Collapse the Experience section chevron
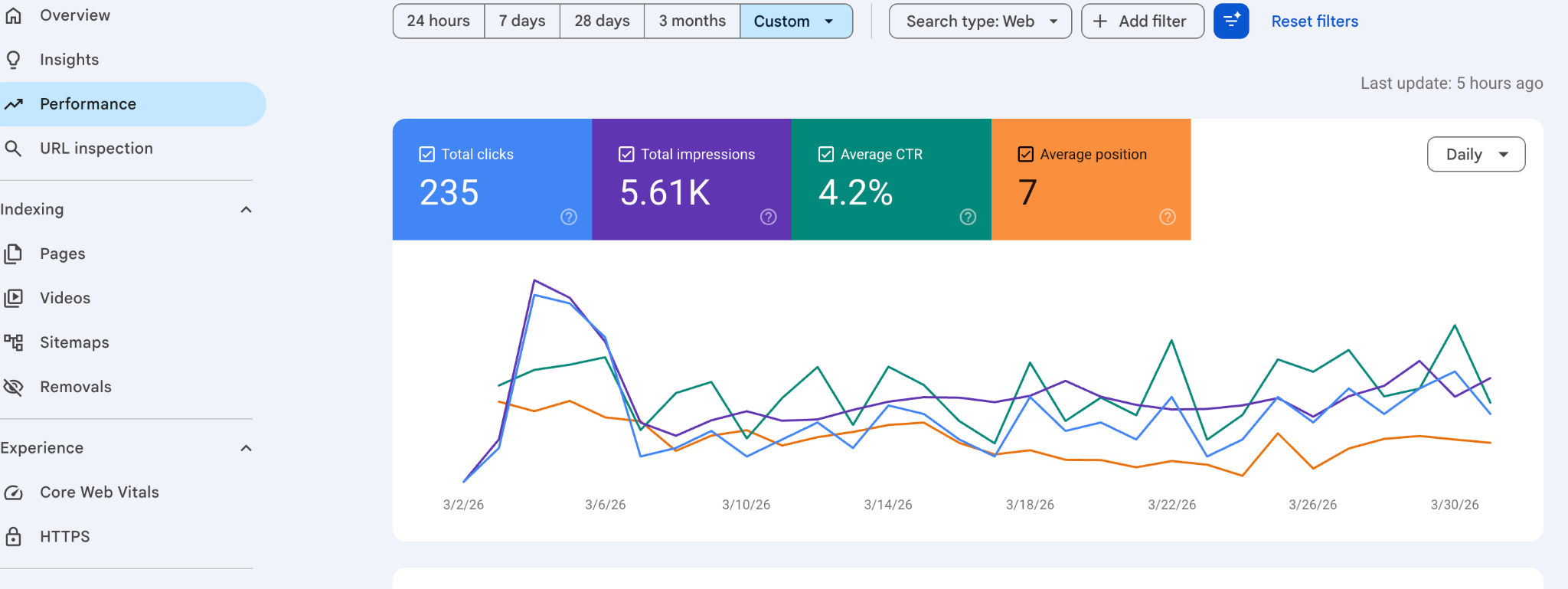This screenshot has height=589, width=1568. (x=246, y=448)
